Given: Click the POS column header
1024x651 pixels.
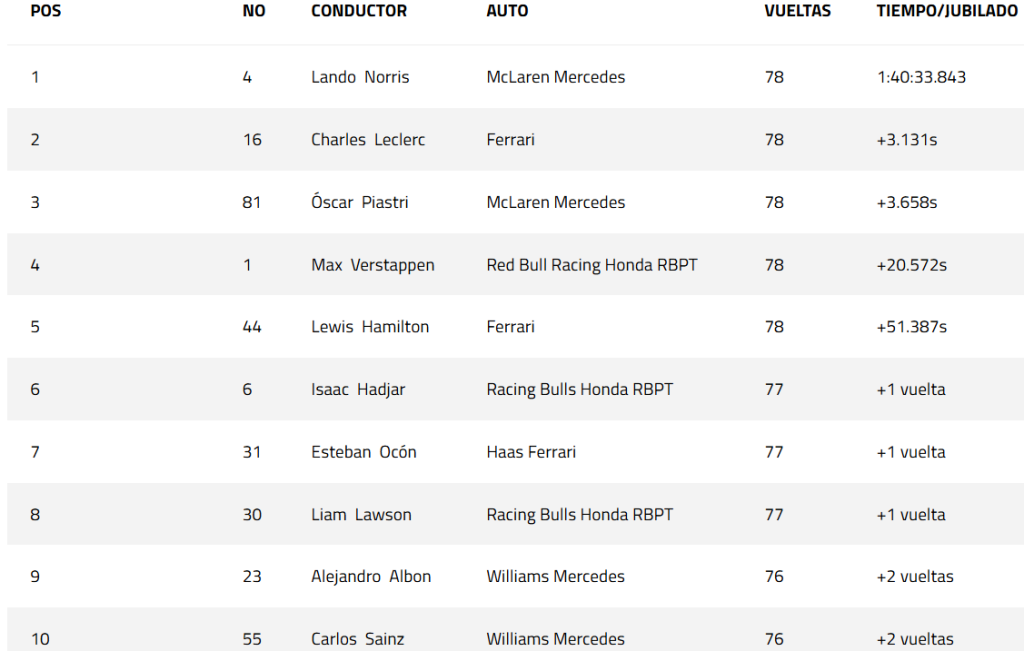Looking at the screenshot, I should [46, 12].
